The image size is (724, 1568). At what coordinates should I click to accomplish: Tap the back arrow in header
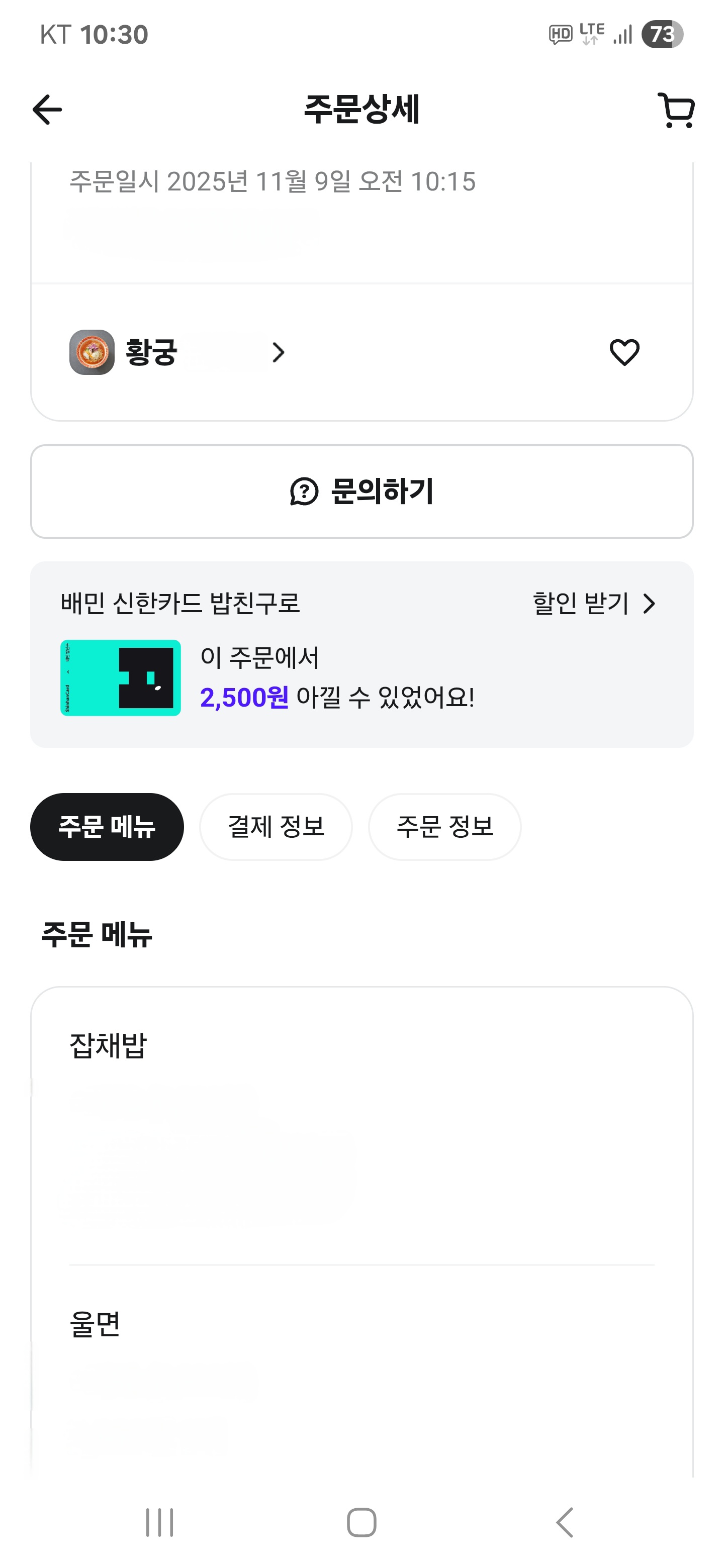(47, 110)
